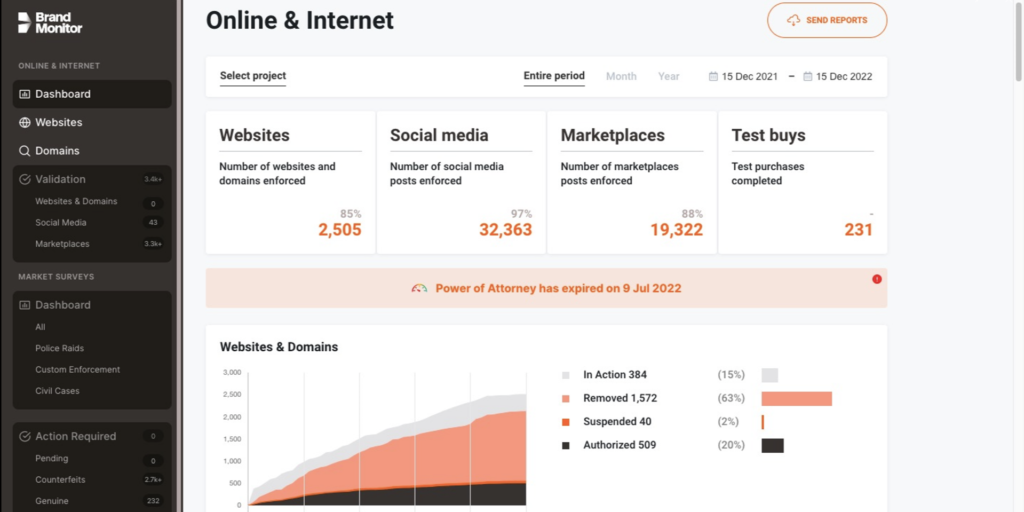Toggle the Authorized dark legend swatch
Screen dimensions: 1024x512
[x=566, y=445]
